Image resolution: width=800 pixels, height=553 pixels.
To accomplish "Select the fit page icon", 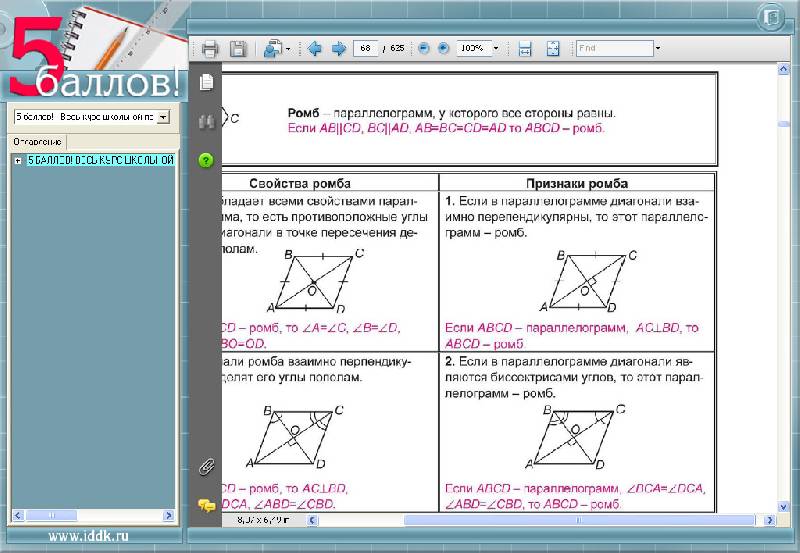I will [x=553, y=49].
